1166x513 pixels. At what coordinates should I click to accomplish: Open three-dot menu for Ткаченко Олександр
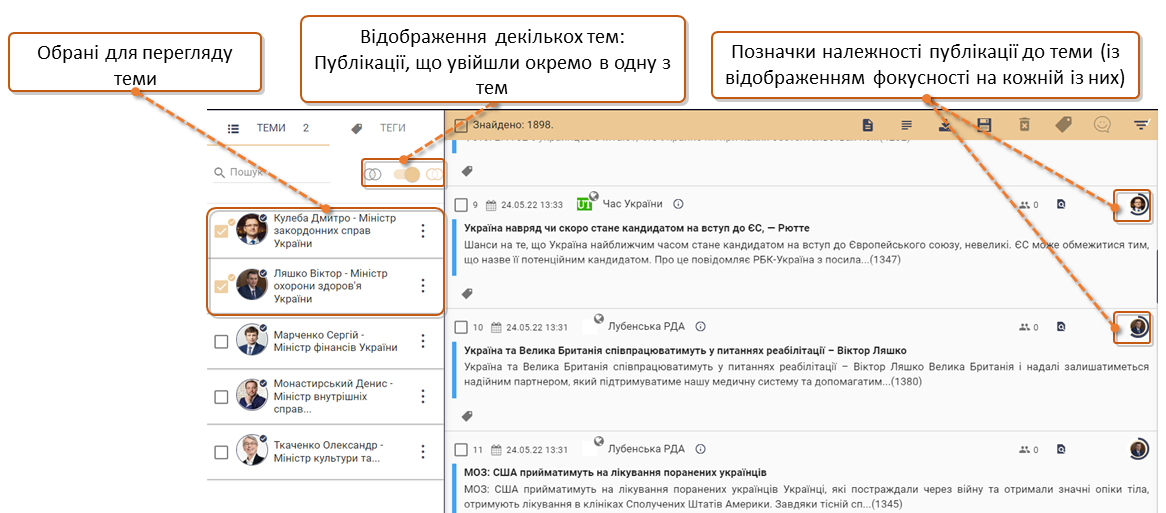point(423,452)
